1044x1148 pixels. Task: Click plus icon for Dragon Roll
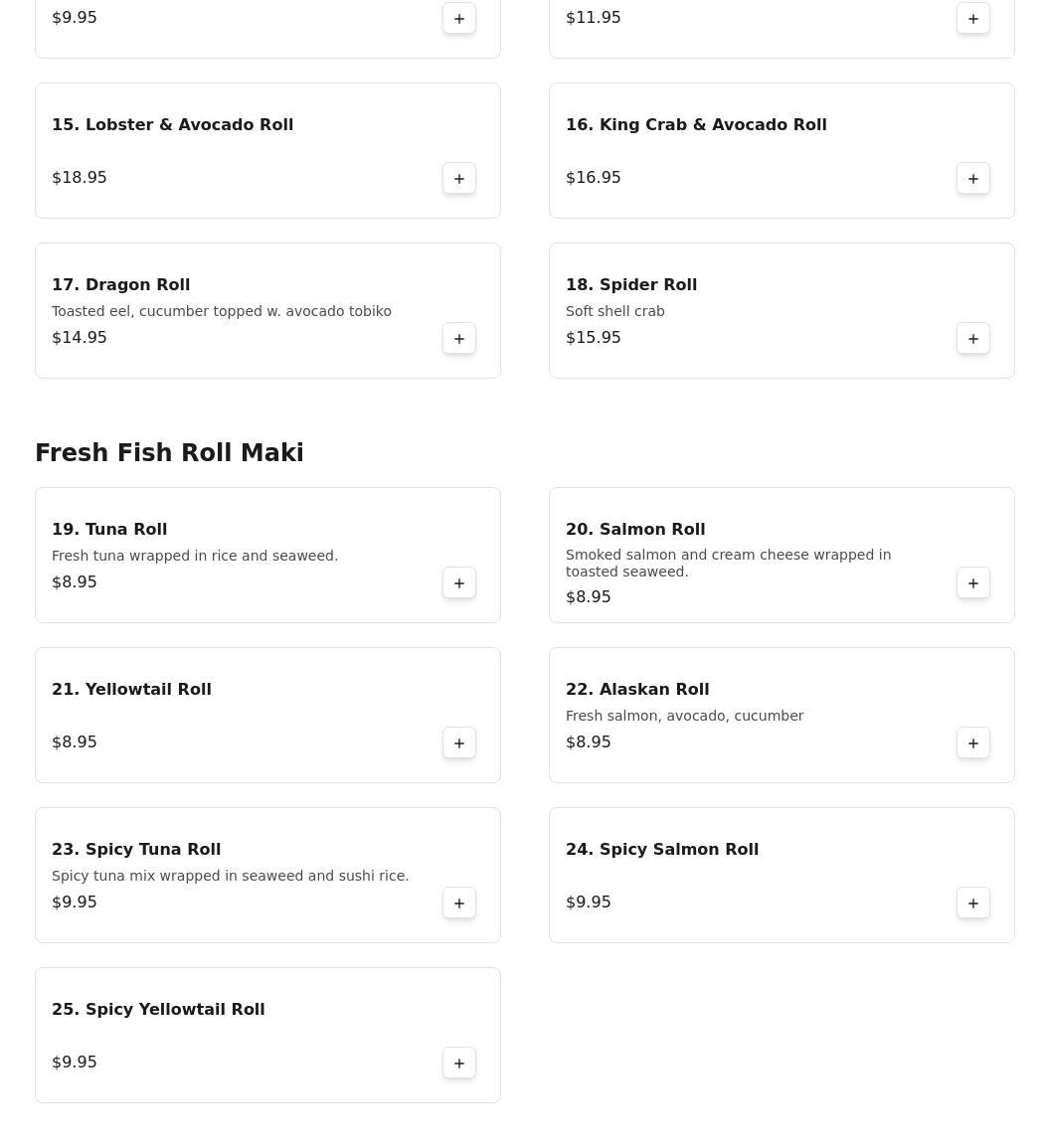coord(459,338)
